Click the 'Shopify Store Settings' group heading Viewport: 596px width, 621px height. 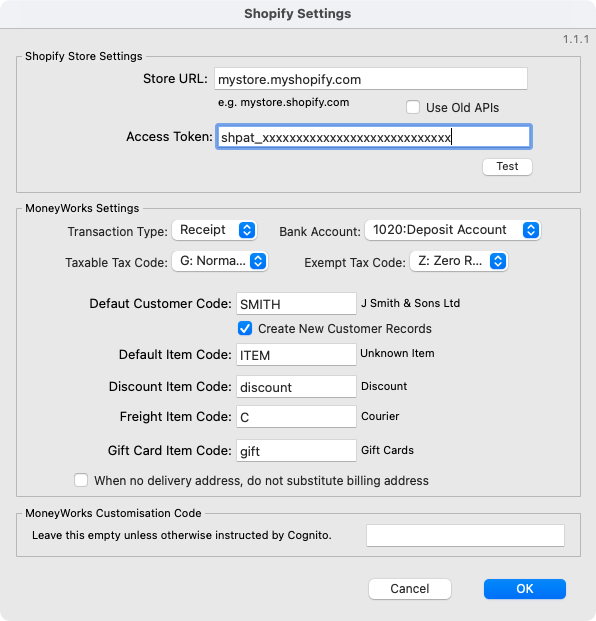(x=84, y=56)
